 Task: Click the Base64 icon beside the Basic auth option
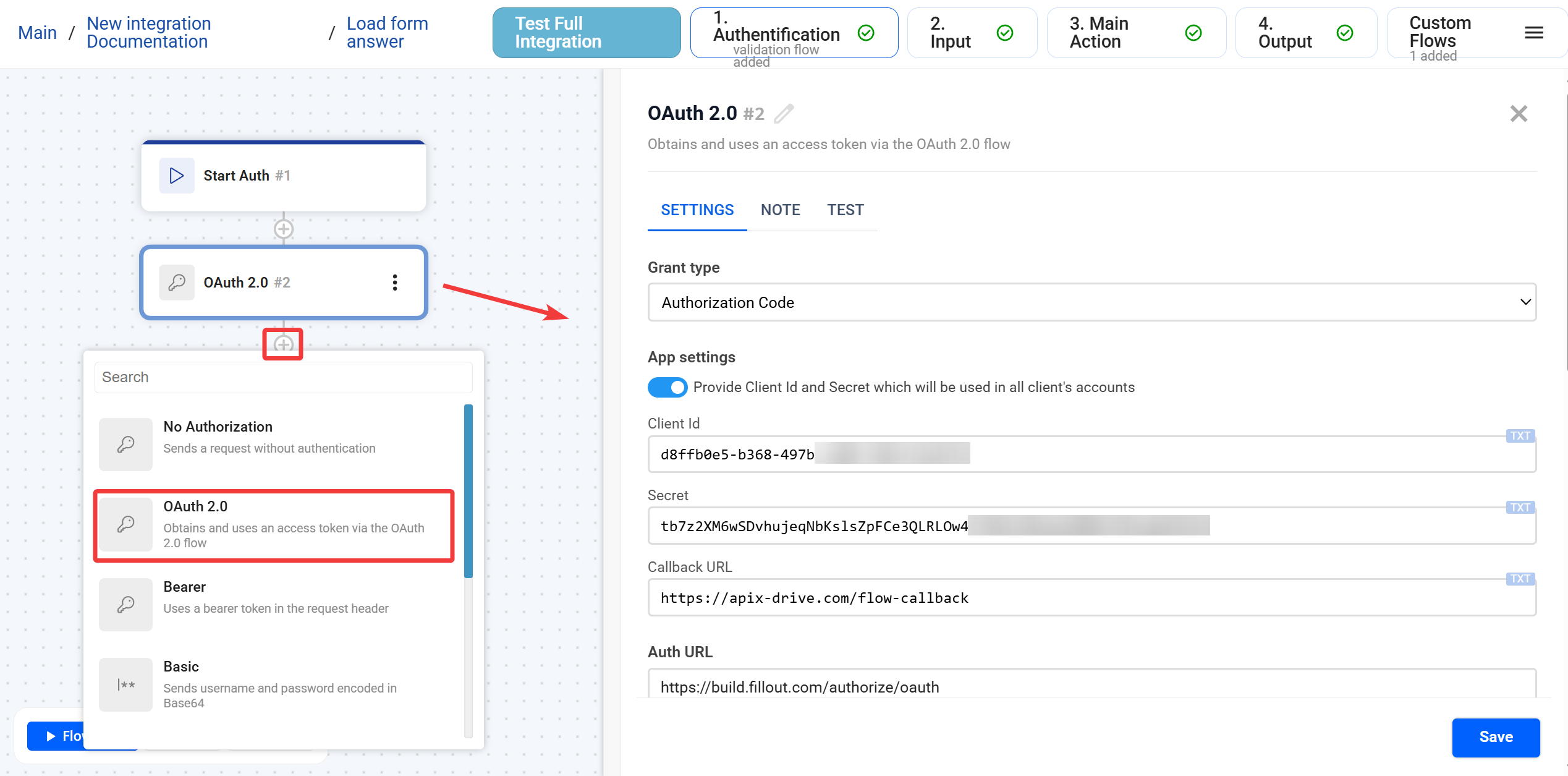(125, 684)
